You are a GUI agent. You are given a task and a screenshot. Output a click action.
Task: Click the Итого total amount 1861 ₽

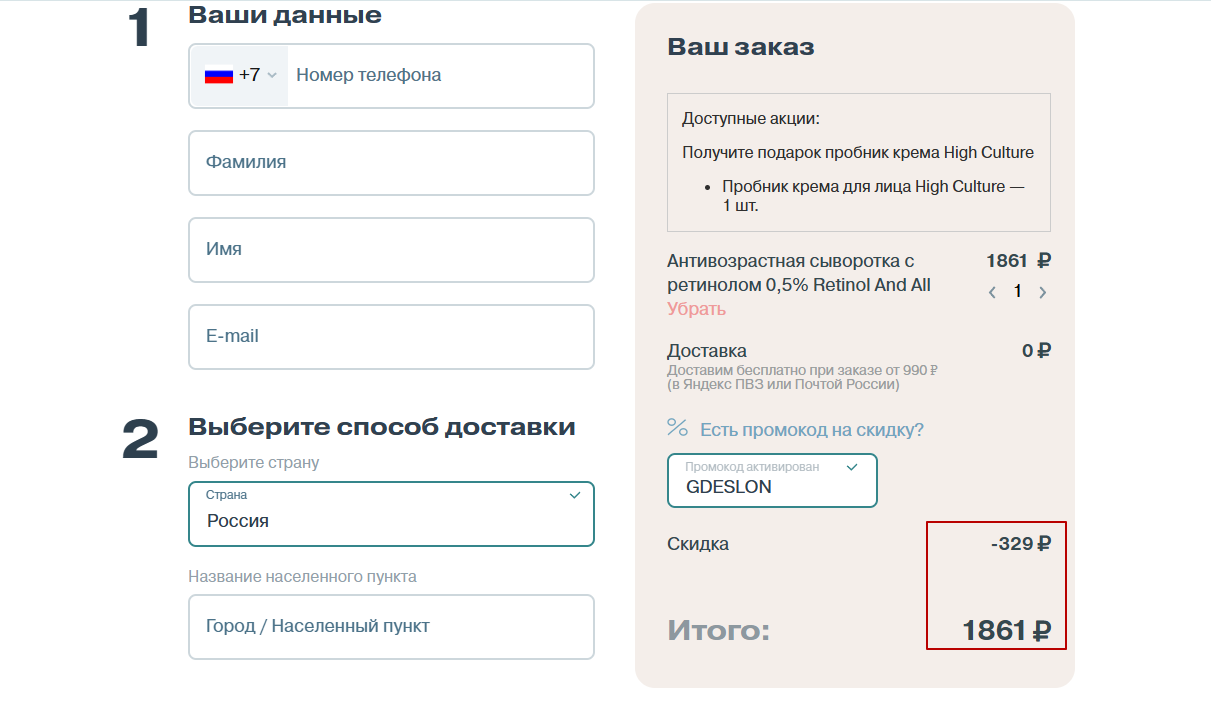click(x=1005, y=630)
